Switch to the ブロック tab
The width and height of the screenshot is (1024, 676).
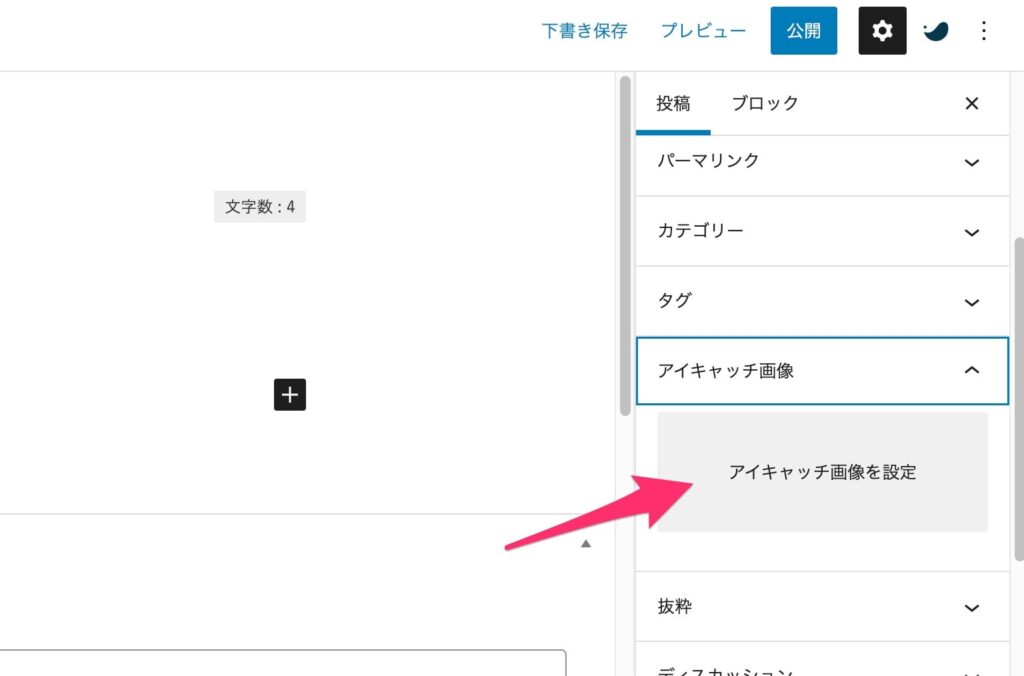(x=765, y=103)
